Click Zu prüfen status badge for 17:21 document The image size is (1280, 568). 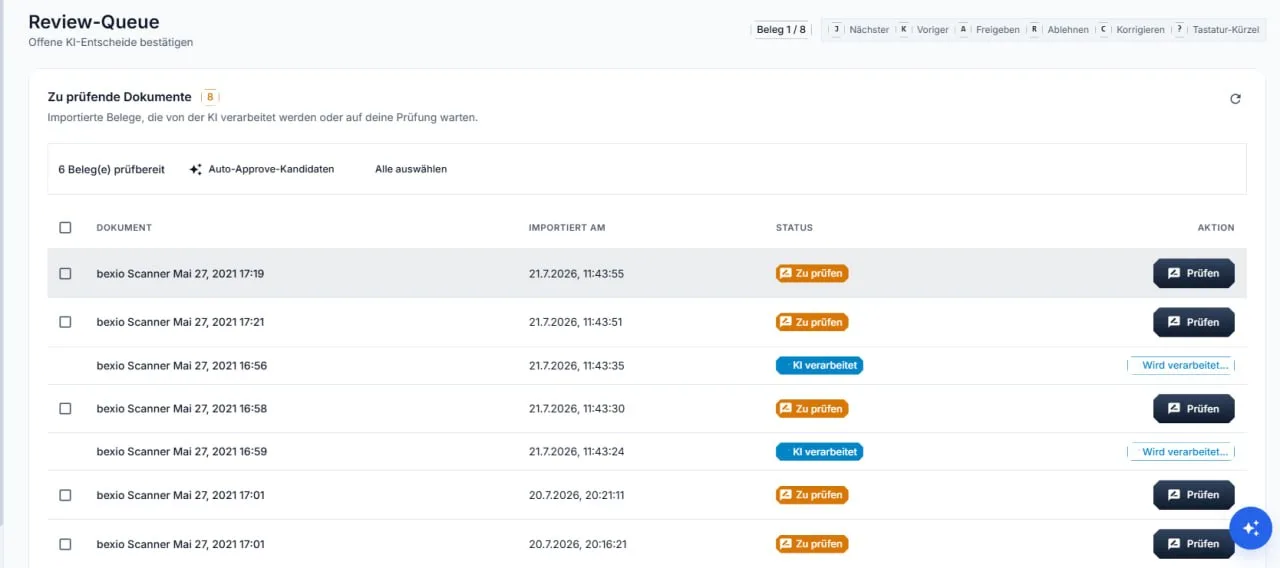(x=812, y=322)
